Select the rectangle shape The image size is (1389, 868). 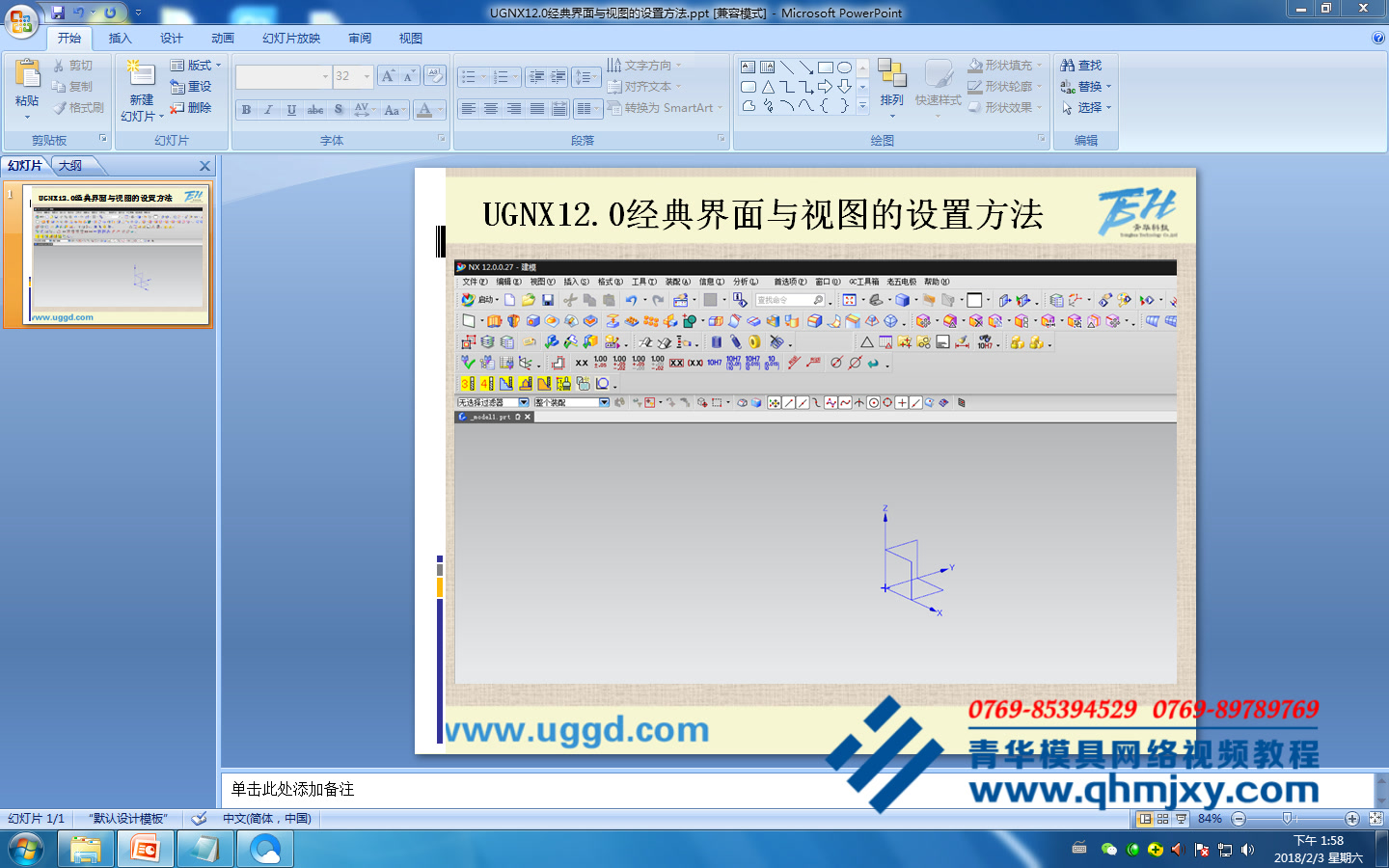(x=826, y=68)
